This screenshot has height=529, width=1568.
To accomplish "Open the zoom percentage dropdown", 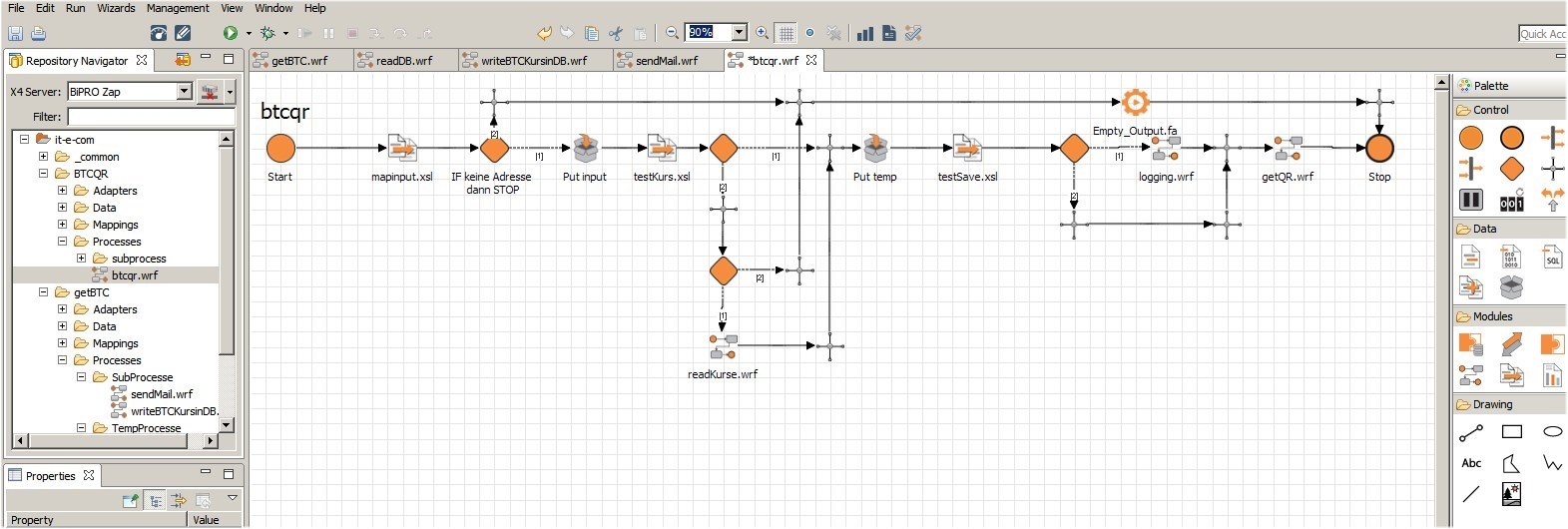I will 739,33.
